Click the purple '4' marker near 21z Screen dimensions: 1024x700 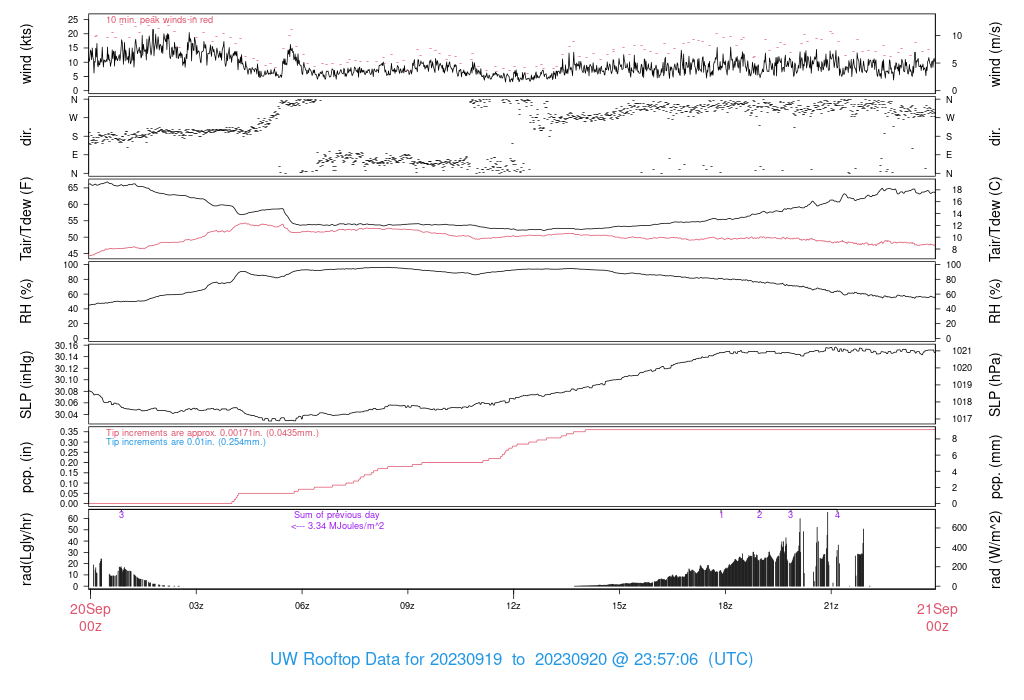[837, 515]
